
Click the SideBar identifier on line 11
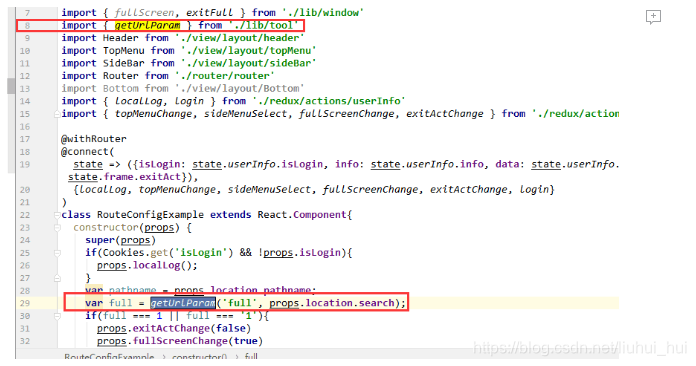click(123, 63)
